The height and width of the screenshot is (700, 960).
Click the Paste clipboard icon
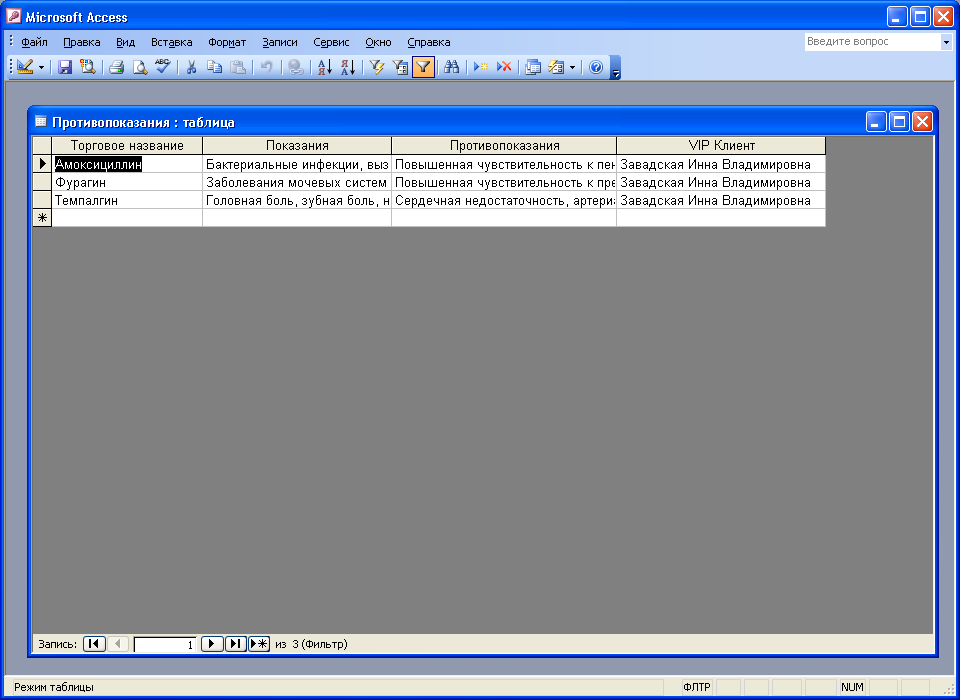pyautogui.click(x=238, y=67)
